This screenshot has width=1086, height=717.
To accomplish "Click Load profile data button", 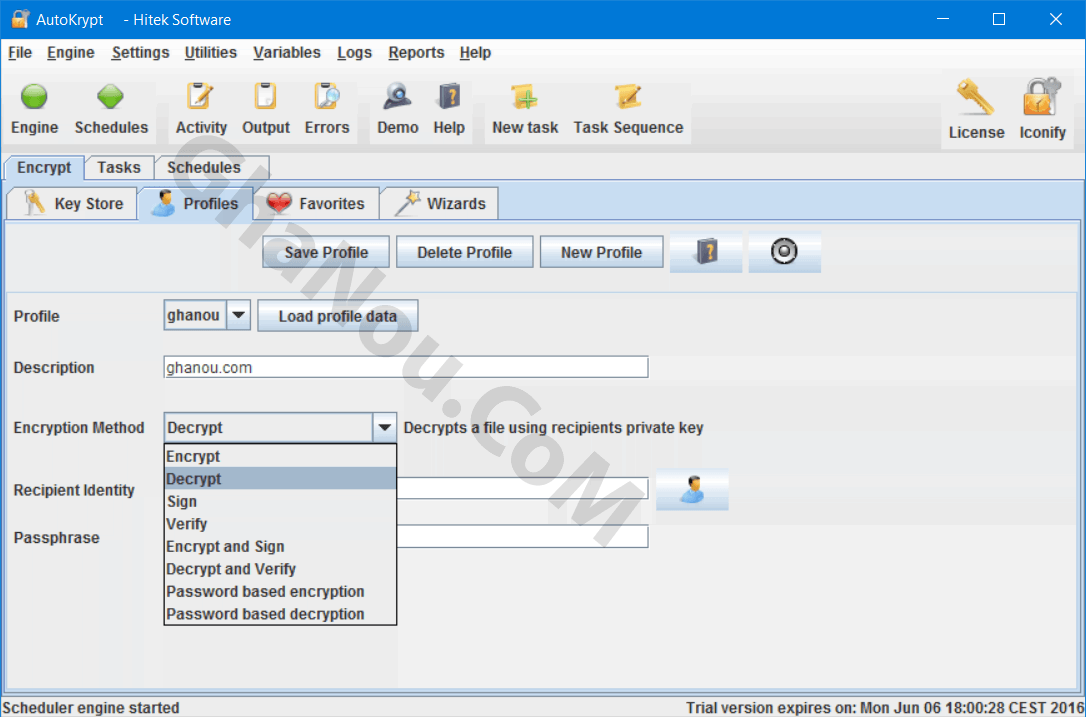I will tap(338, 316).
